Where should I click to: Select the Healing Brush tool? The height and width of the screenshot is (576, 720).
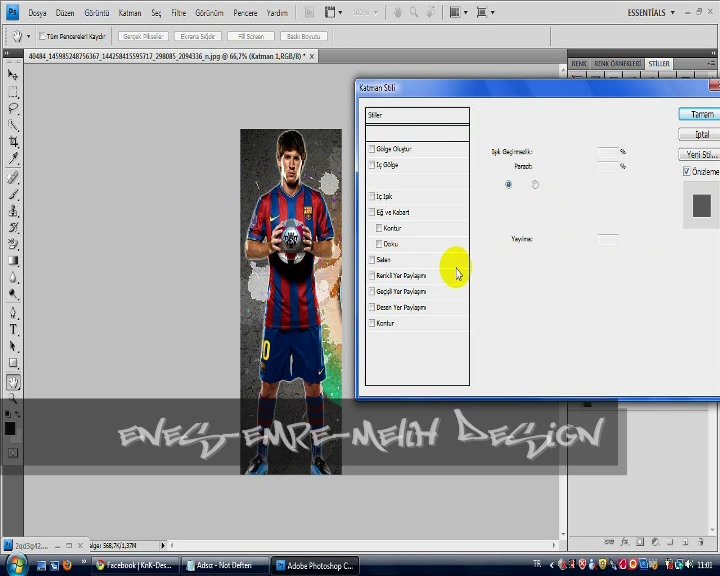point(13,178)
